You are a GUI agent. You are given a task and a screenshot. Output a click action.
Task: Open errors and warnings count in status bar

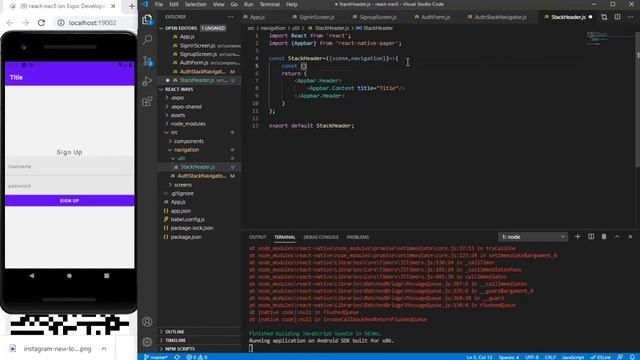tap(197, 357)
